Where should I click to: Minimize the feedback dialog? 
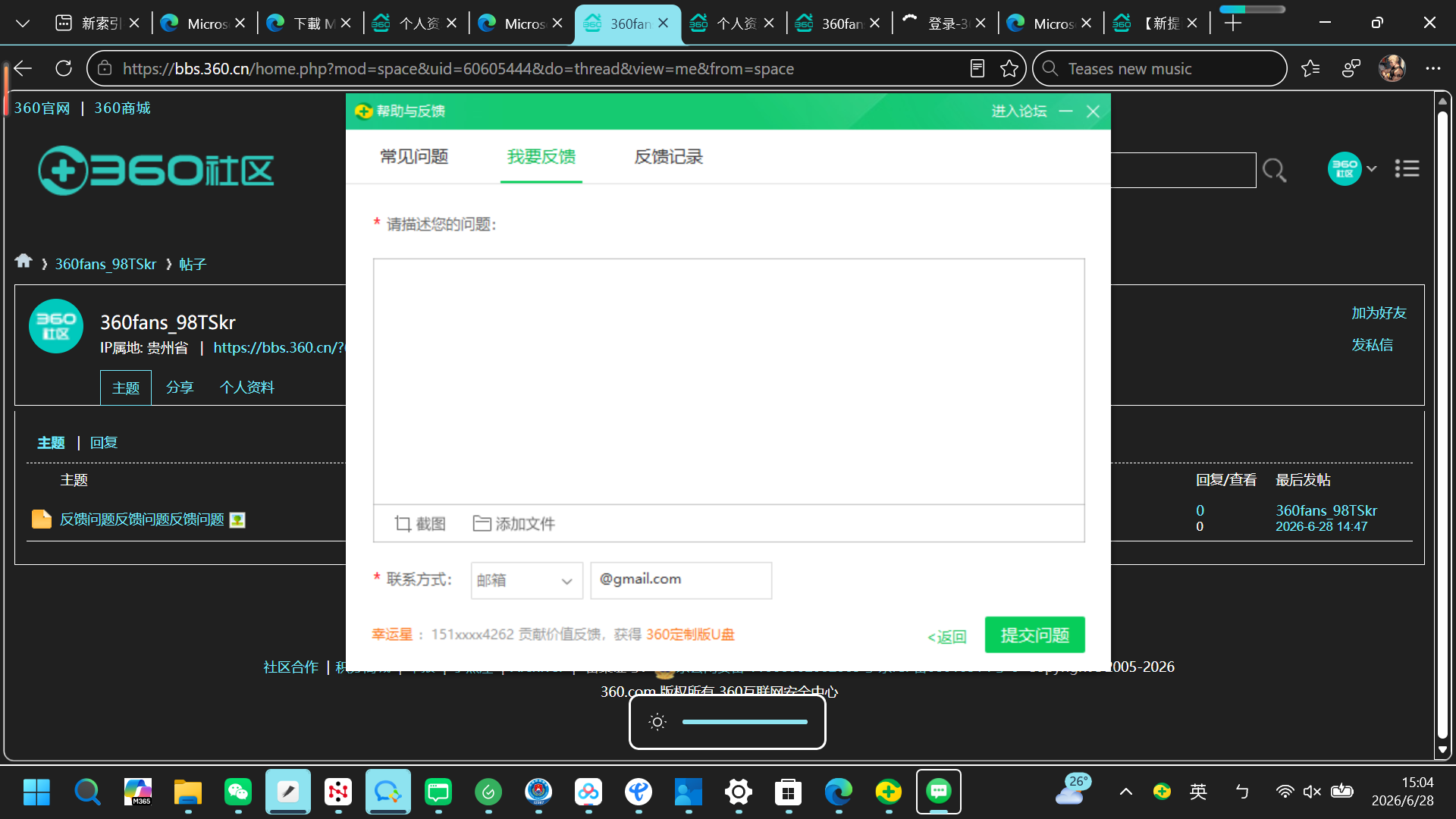click(x=1065, y=111)
